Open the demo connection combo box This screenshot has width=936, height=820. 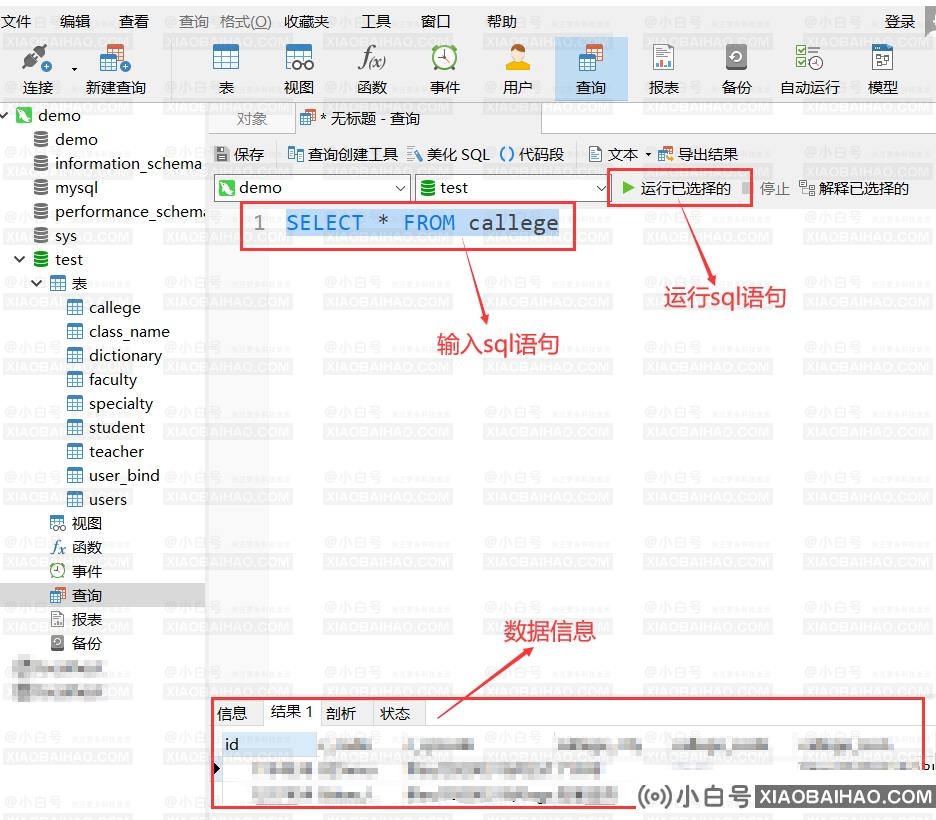(x=312, y=188)
